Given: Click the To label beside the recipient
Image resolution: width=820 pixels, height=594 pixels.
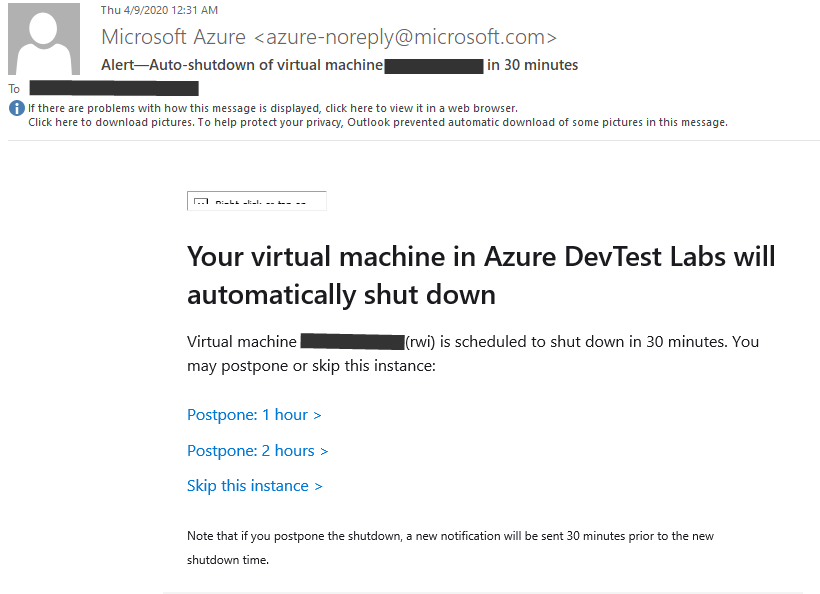Looking at the screenshot, I should 14,89.
